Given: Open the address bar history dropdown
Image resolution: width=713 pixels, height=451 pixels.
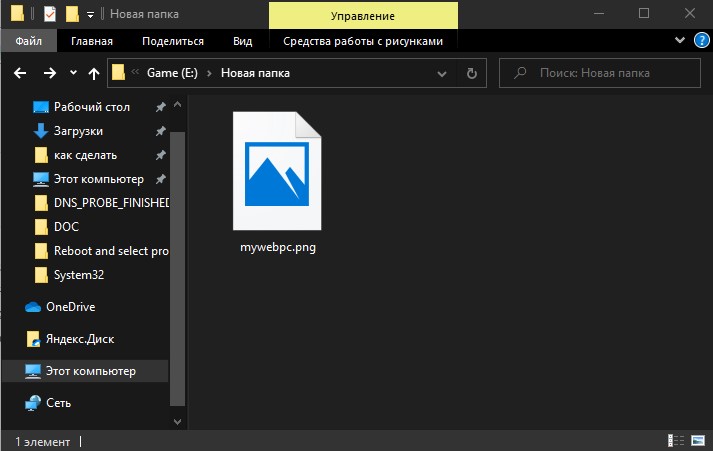Looking at the screenshot, I should [442, 73].
